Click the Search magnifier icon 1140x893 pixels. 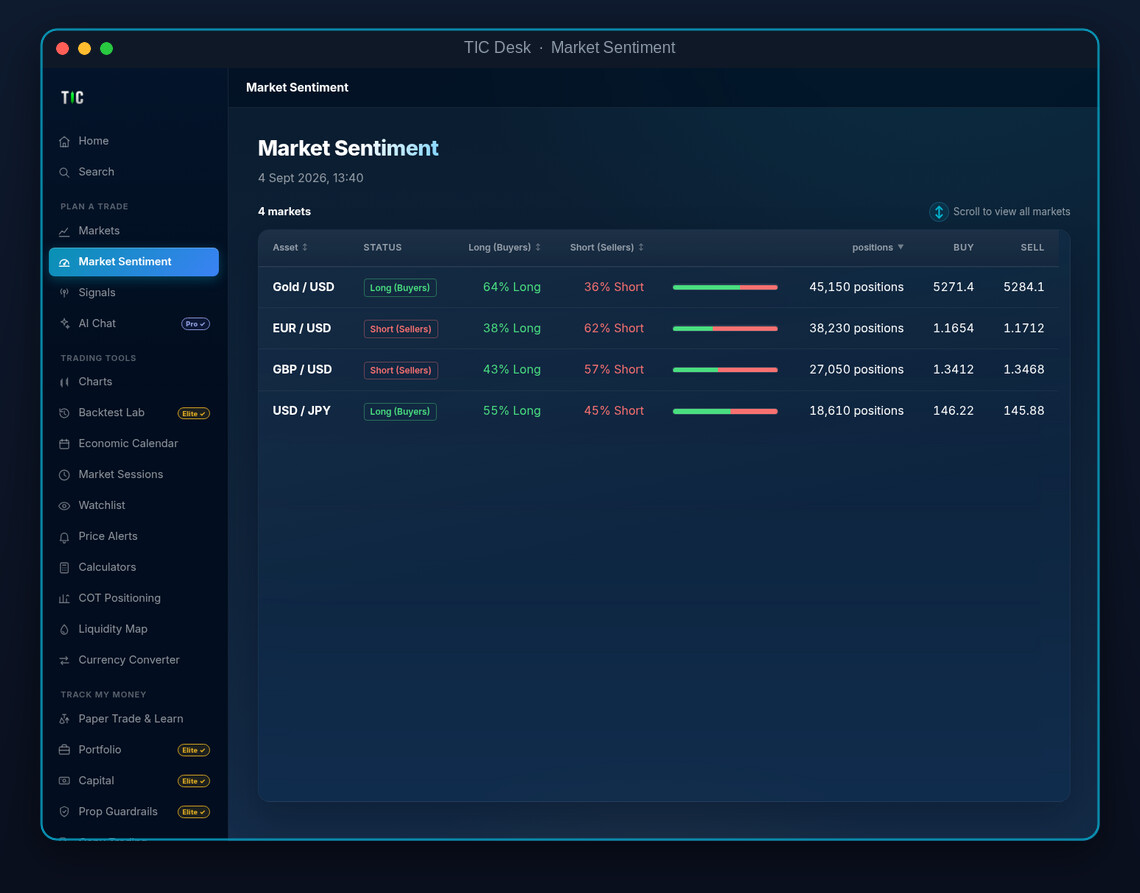tap(64, 172)
